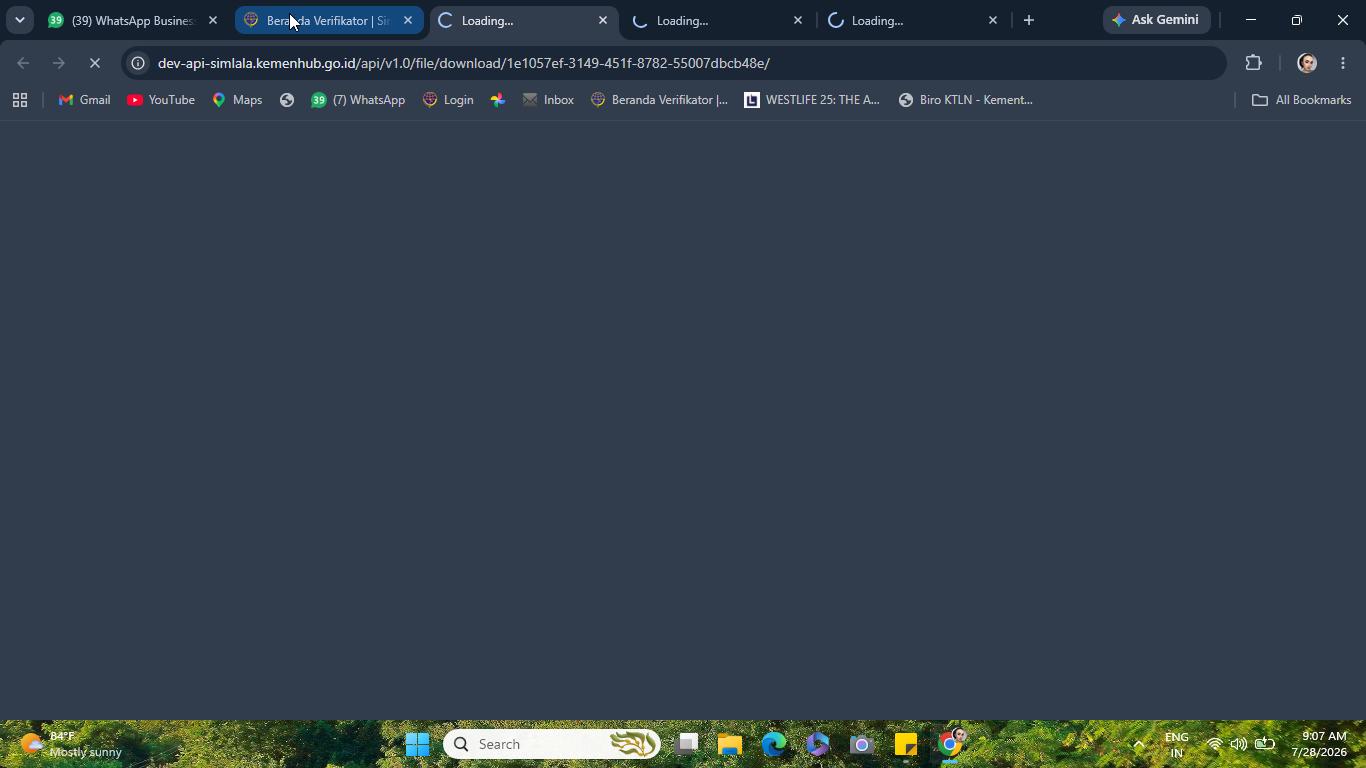Open the Wi-Fi network icon
This screenshot has height=768, width=1366.
coord(1214,744)
